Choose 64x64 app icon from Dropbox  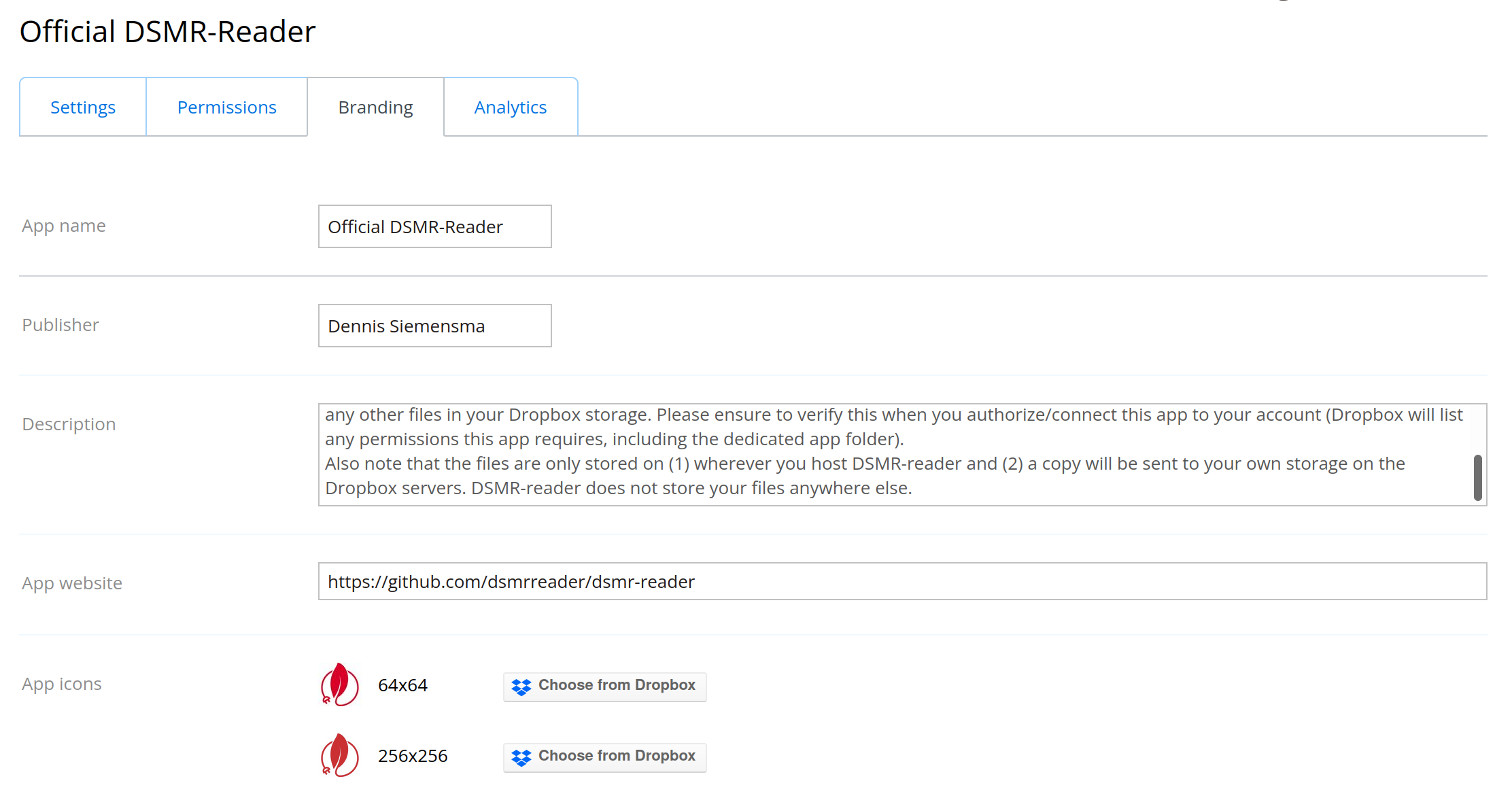pos(604,686)
